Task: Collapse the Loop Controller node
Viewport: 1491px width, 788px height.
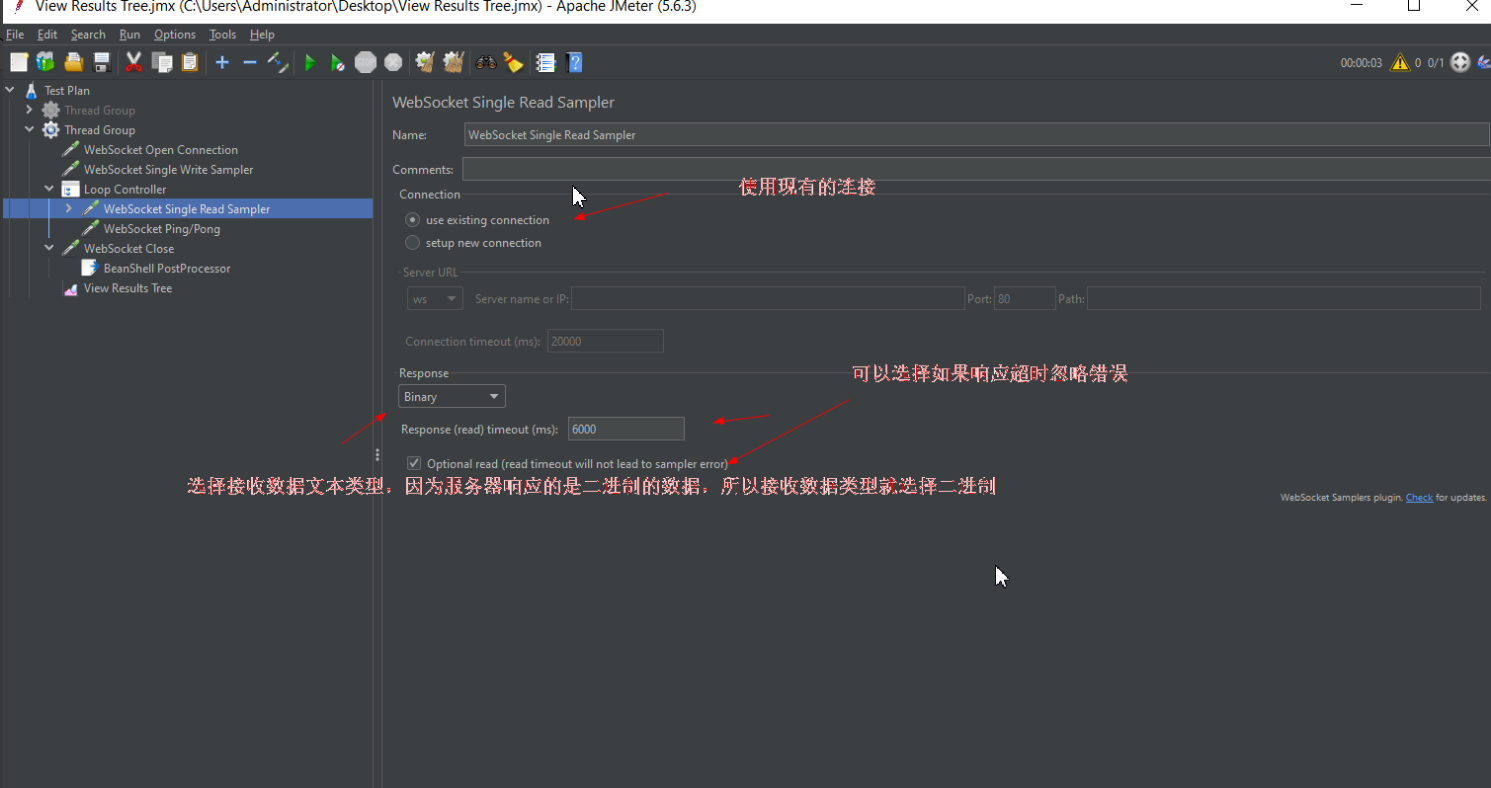Action: coord(49,189)
